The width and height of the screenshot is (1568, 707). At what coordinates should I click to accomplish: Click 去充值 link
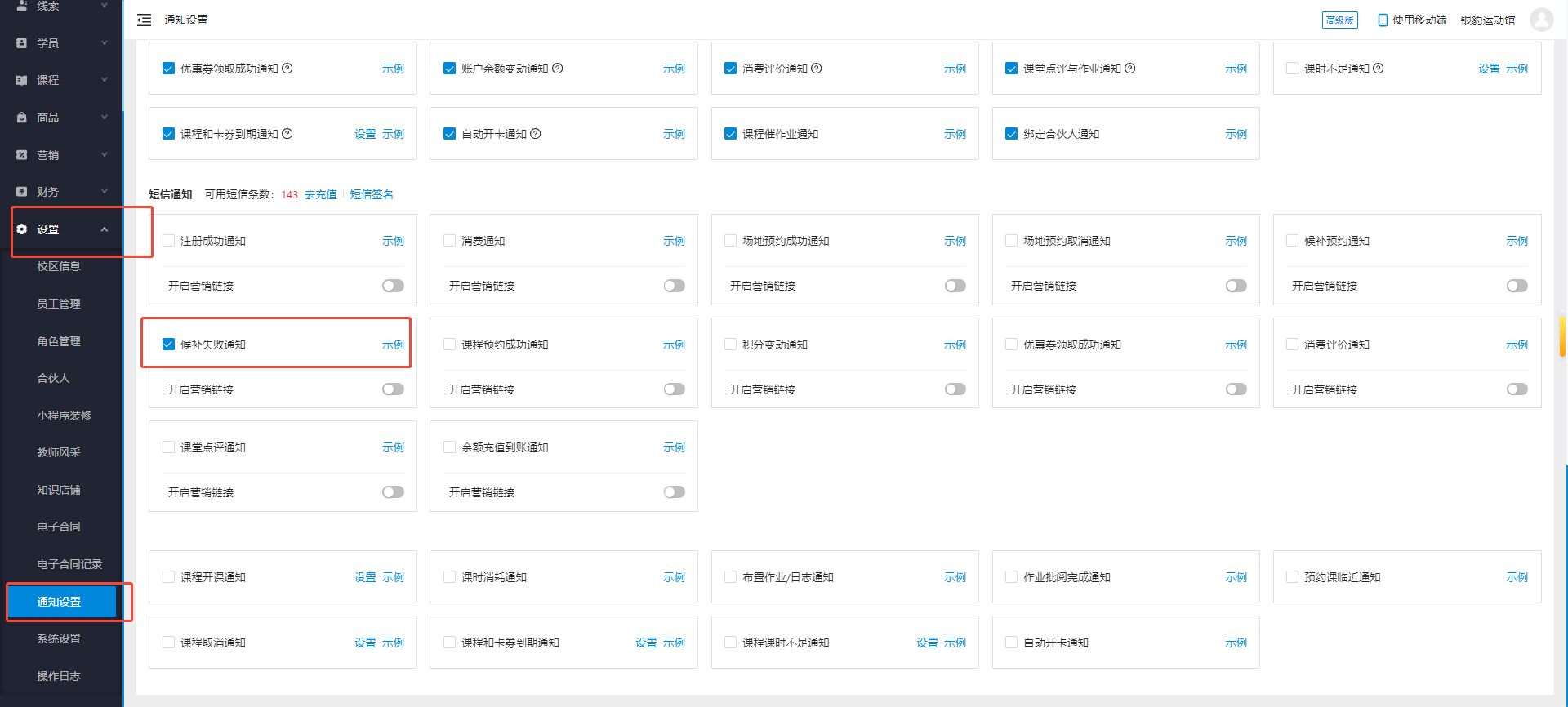pos(321,194)
